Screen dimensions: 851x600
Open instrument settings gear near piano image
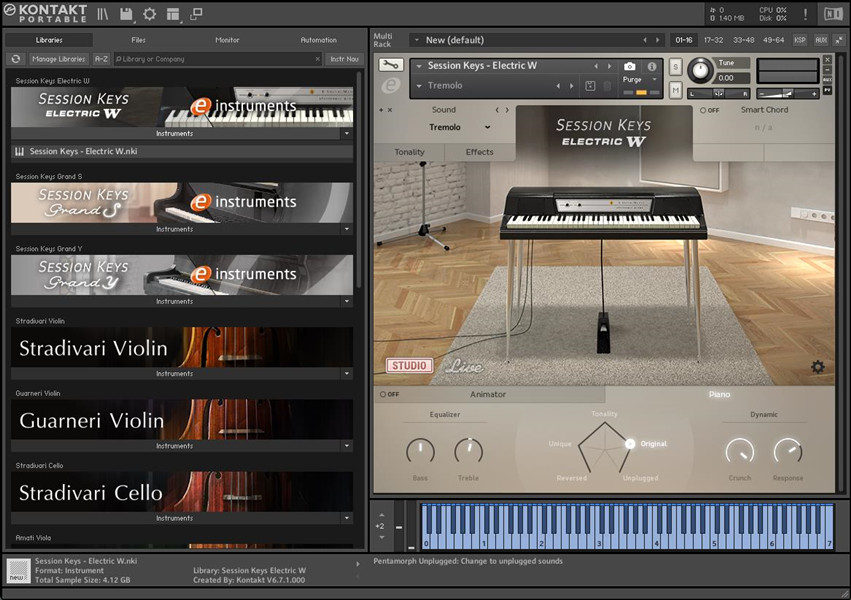click(x=817, y=367)
